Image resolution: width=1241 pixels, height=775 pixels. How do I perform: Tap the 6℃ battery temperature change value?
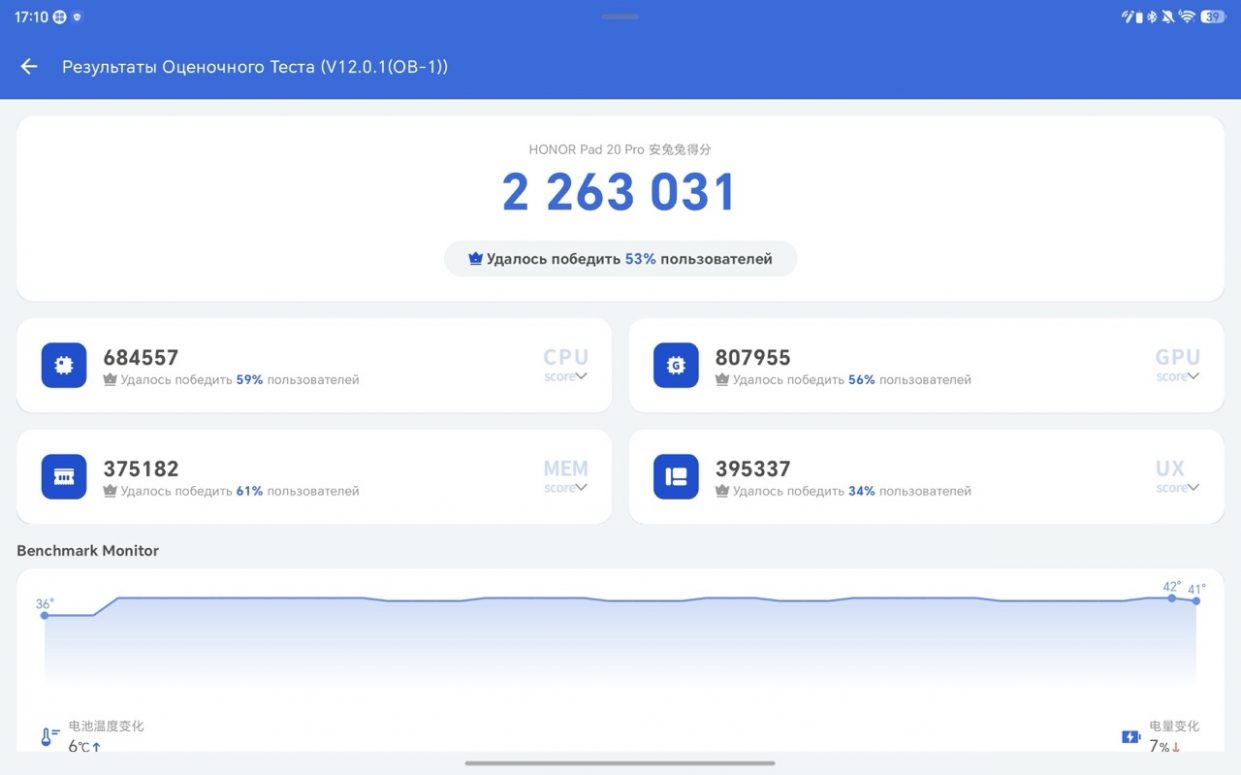85,746
